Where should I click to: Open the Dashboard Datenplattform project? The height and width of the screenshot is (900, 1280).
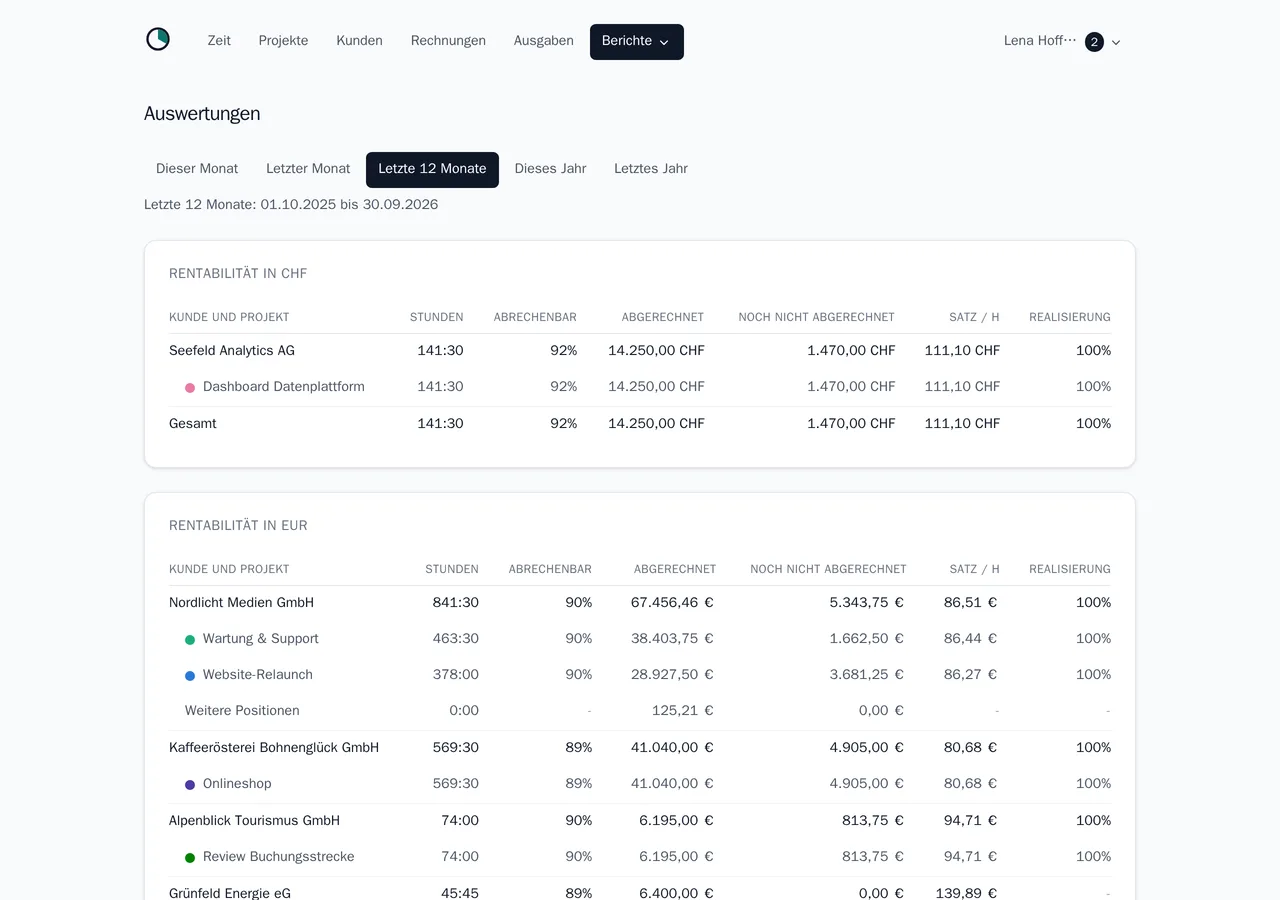284,387
